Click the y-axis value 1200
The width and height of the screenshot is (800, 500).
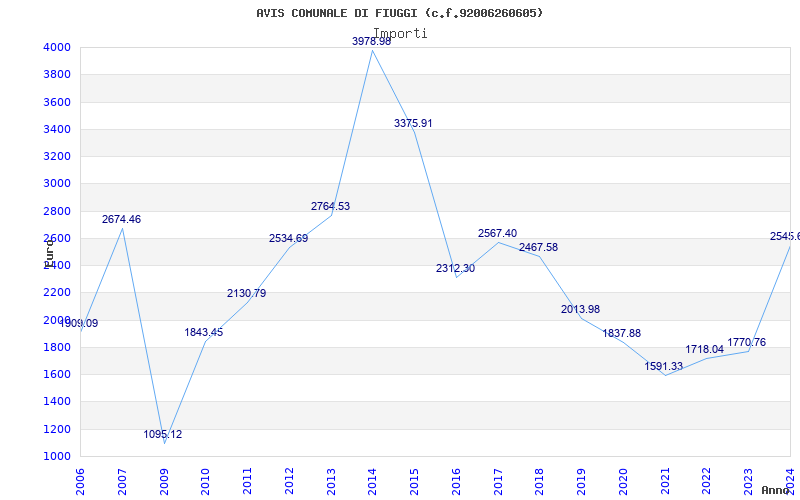(x=57, y=429)
